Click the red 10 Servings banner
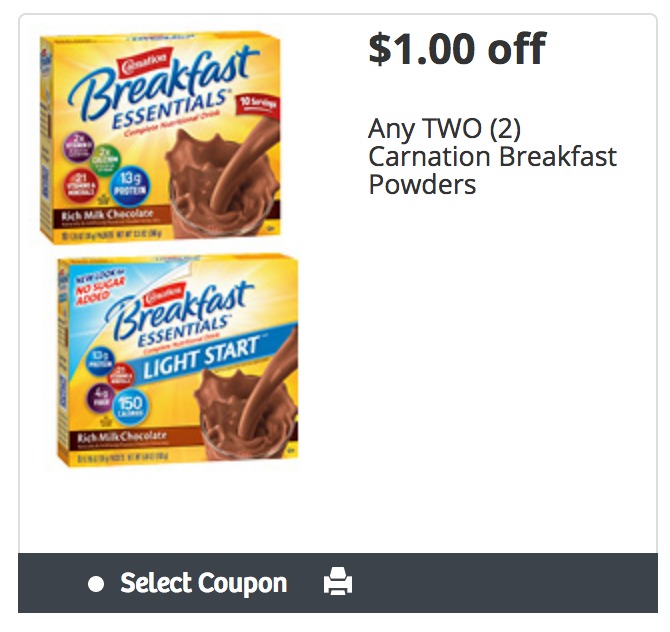Viewport: 670px width, 632px height. coord(259,102)
